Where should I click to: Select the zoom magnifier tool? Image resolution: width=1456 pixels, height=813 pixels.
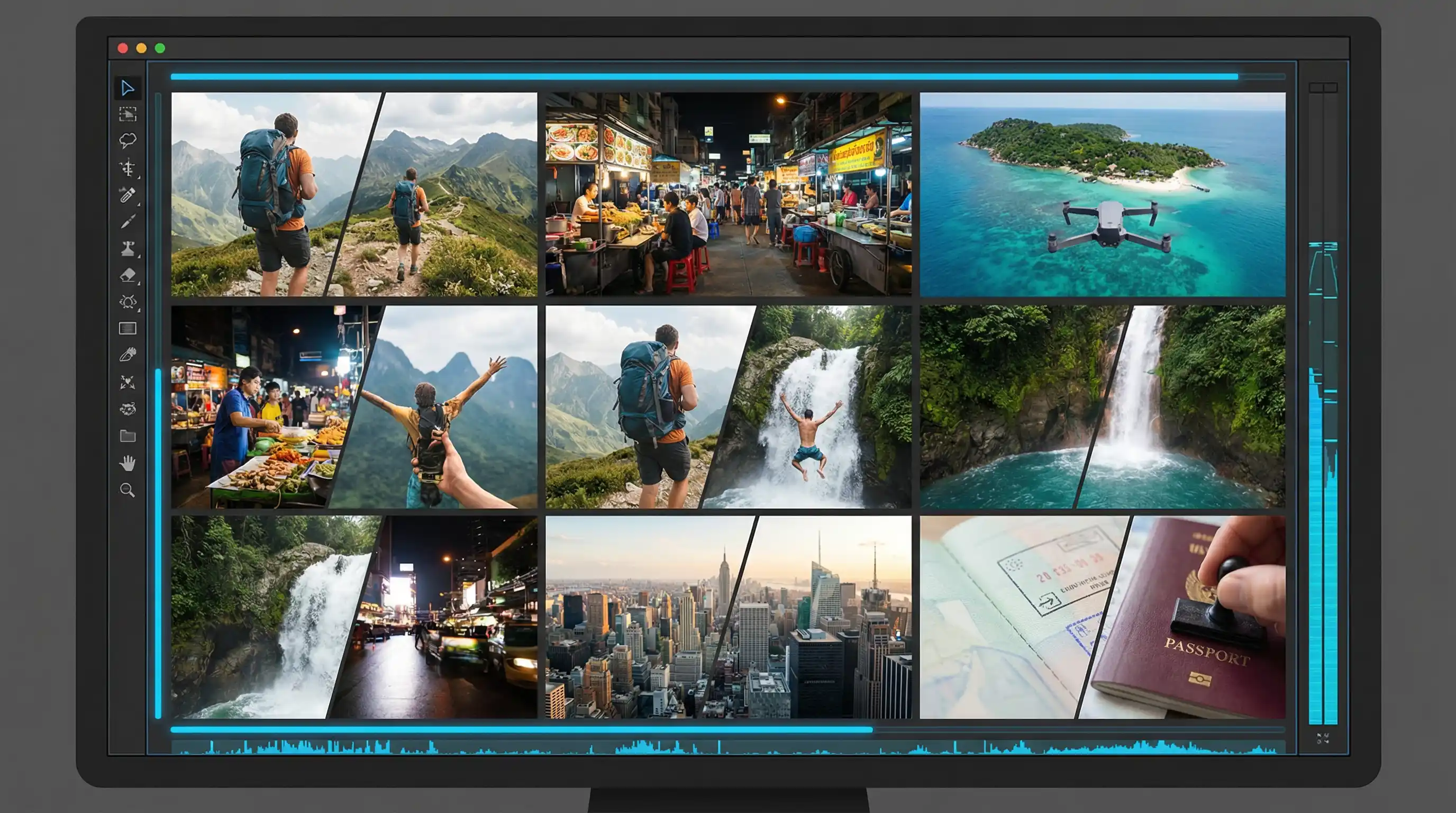coord(127,490)
